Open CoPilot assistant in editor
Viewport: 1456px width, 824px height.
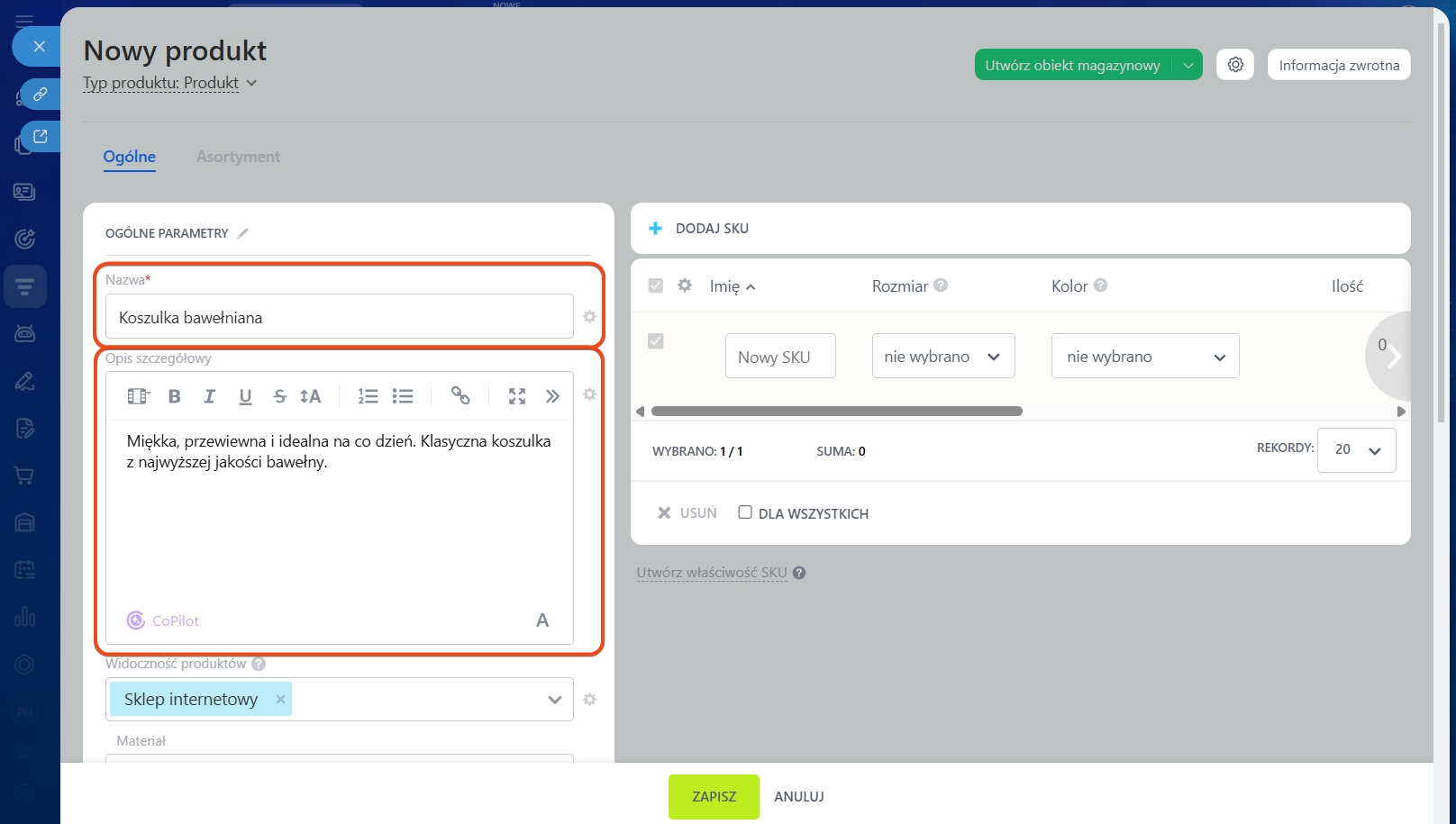[163, 620]
